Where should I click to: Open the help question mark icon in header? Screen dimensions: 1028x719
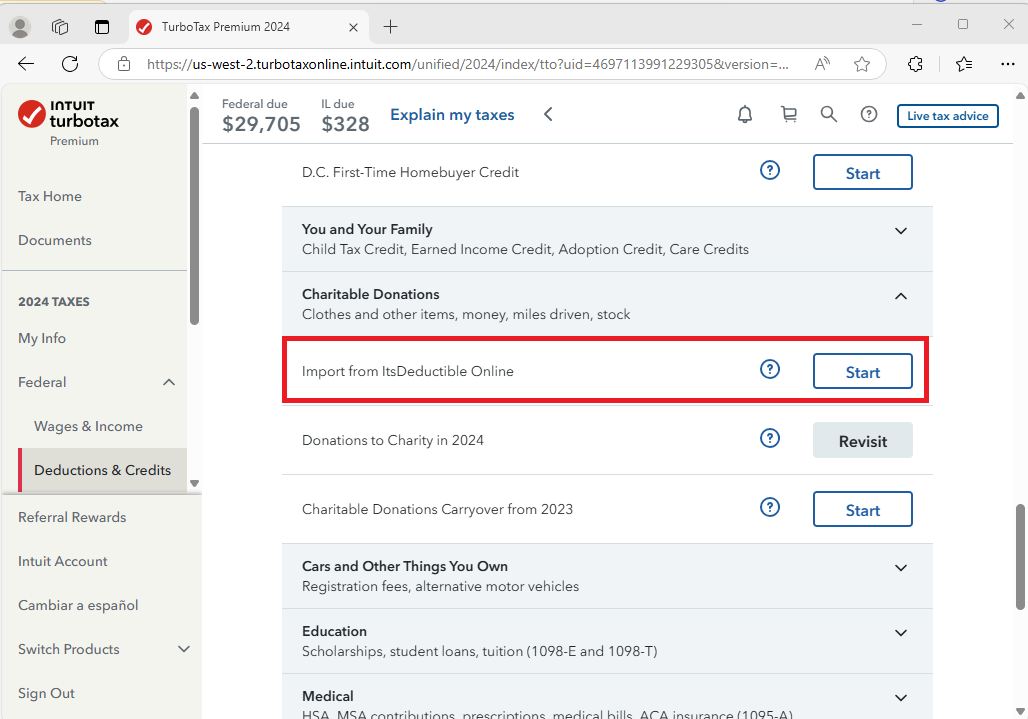869,115
